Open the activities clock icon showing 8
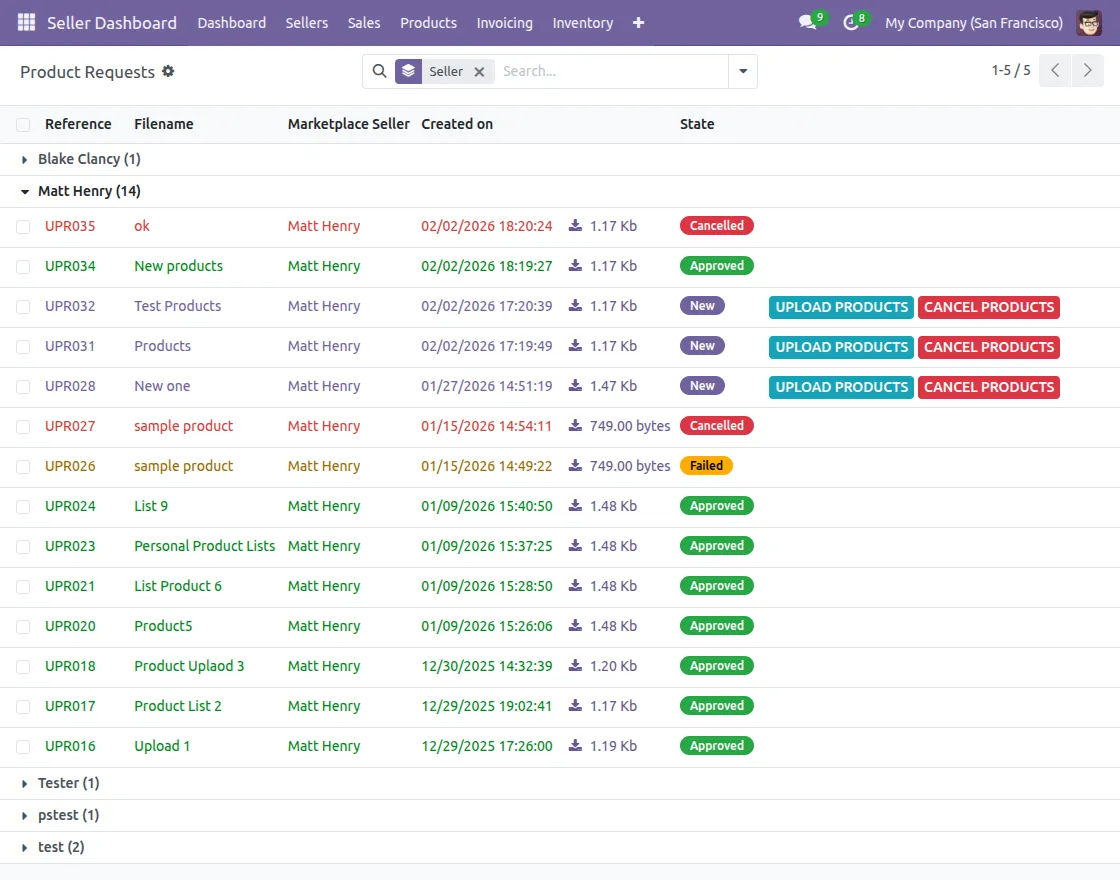The height and width of the screenshot is (880, 1120). pos(851,22)
